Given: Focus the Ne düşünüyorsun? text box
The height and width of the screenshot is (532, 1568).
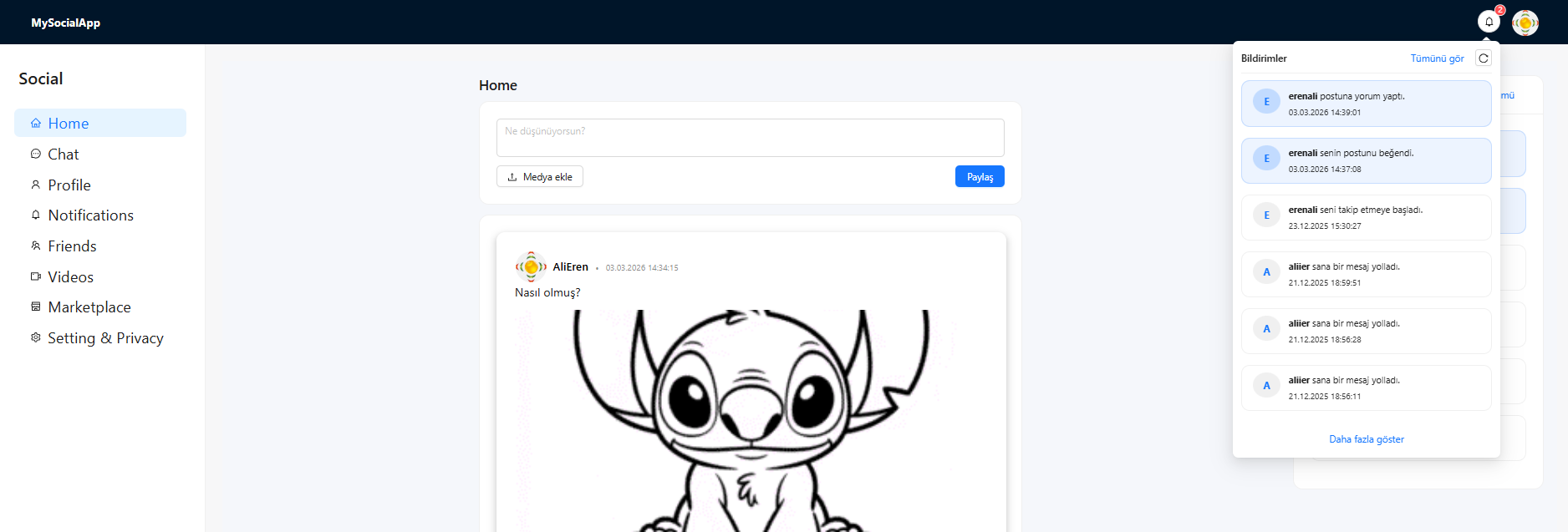Looking at the screenshot, I should point(751,138).
